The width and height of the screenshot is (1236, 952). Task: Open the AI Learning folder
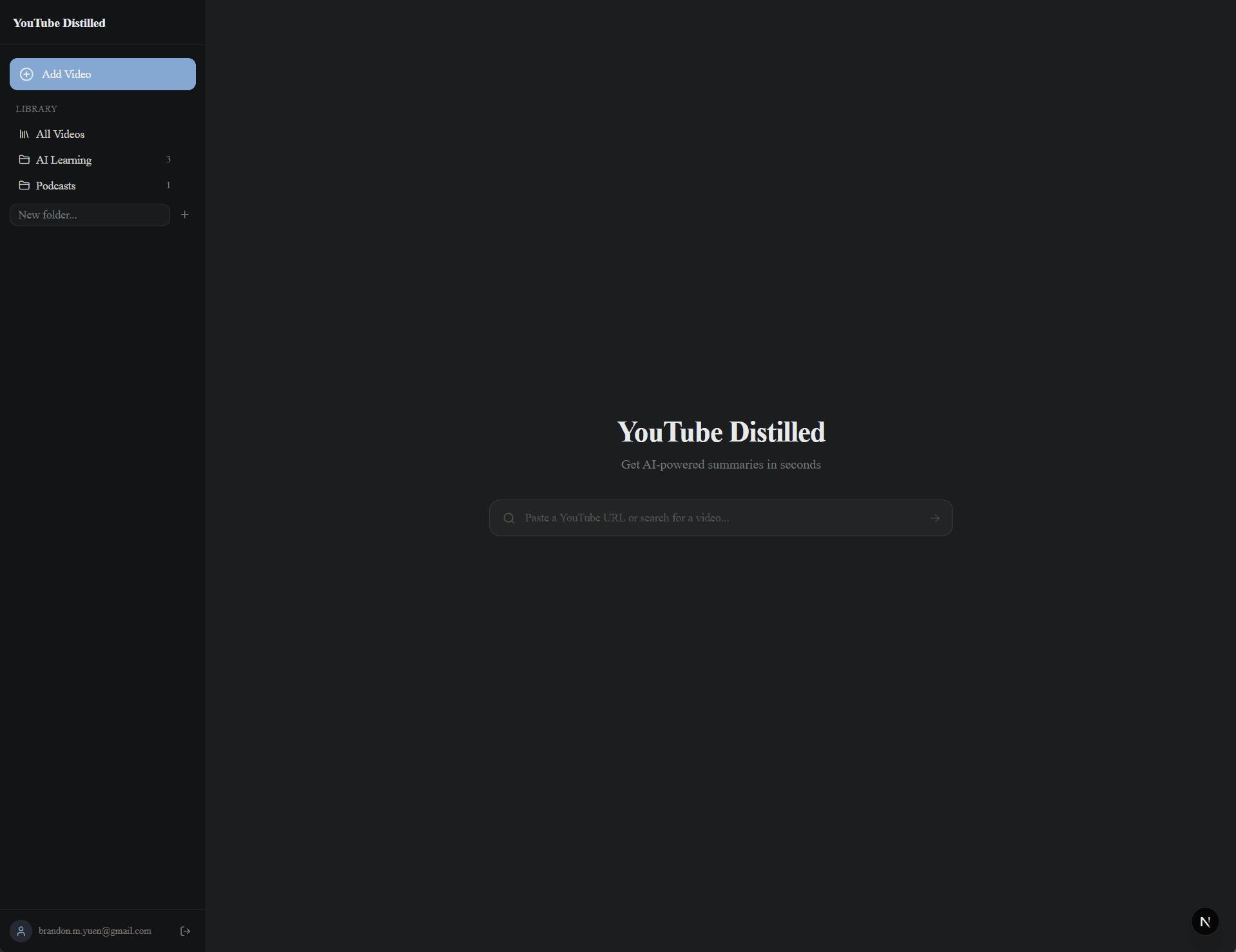64,159
